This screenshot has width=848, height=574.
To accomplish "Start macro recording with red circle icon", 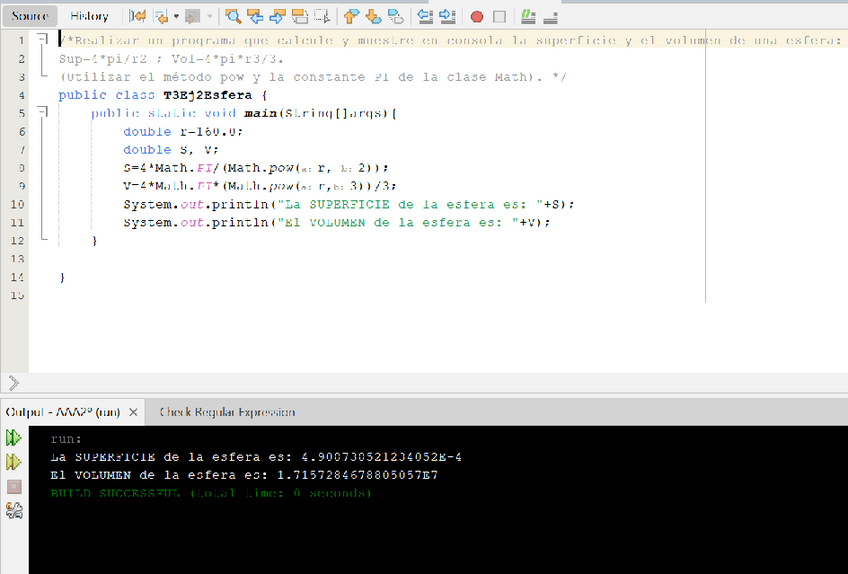I will click(x=476, y=17).
